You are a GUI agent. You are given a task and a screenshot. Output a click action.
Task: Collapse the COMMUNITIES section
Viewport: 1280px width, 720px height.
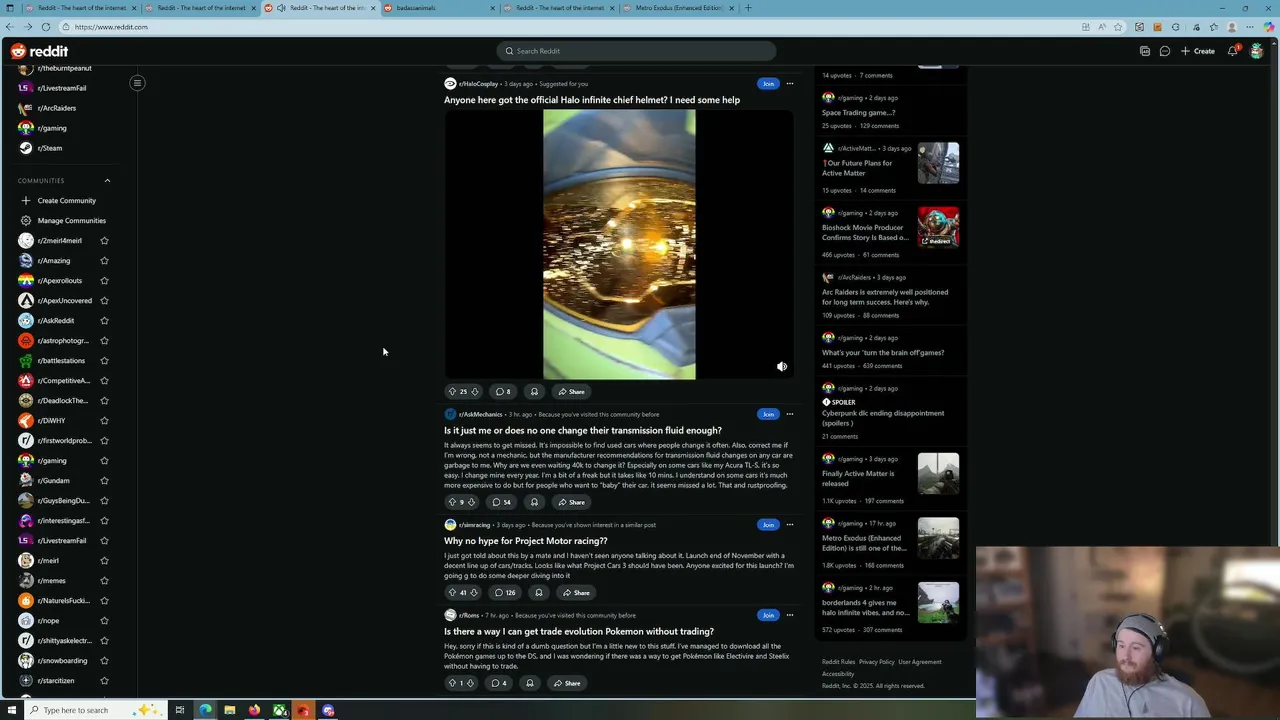click(107, 181)
